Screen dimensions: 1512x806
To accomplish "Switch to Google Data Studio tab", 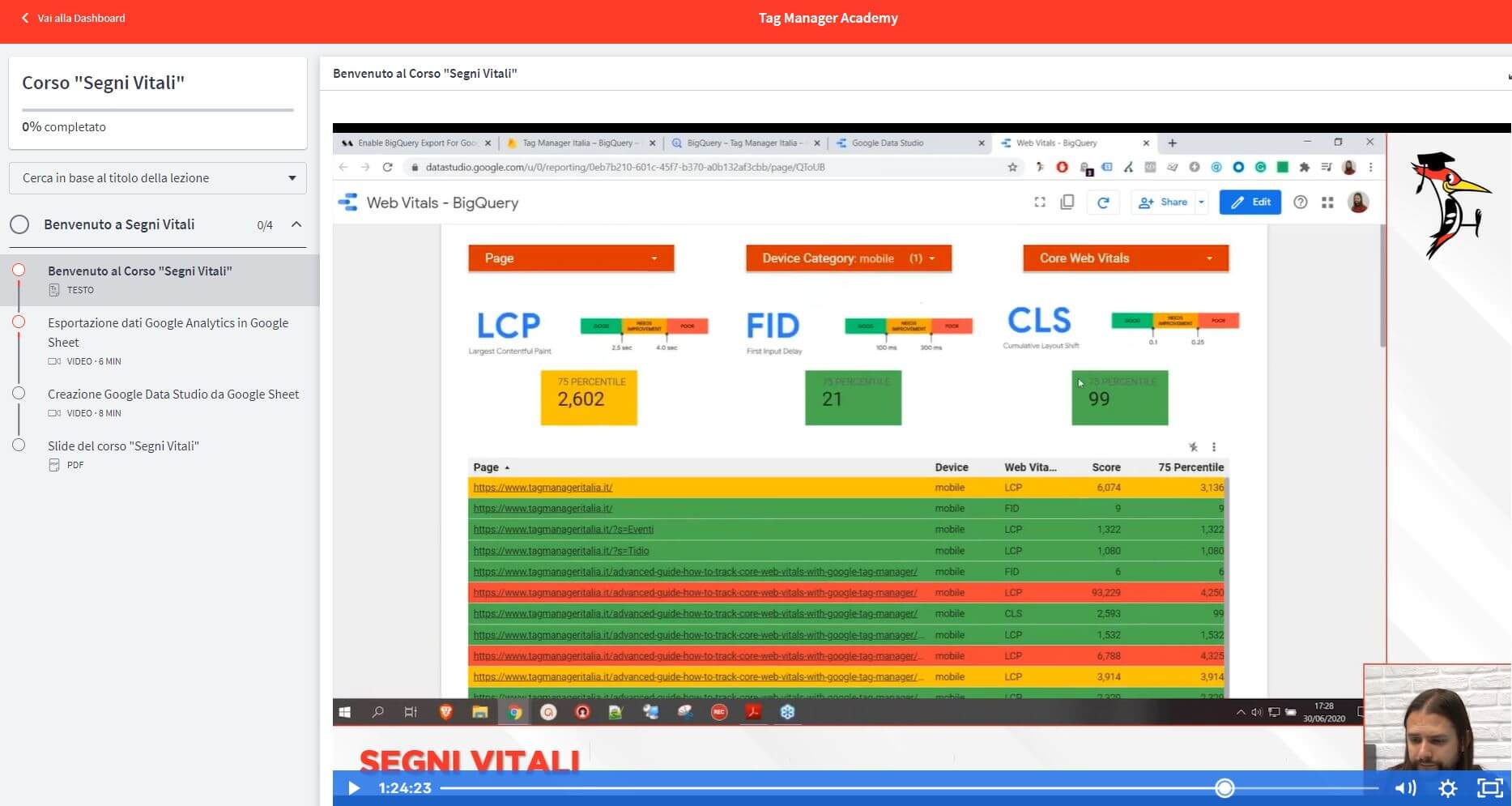I will point(910,143).
